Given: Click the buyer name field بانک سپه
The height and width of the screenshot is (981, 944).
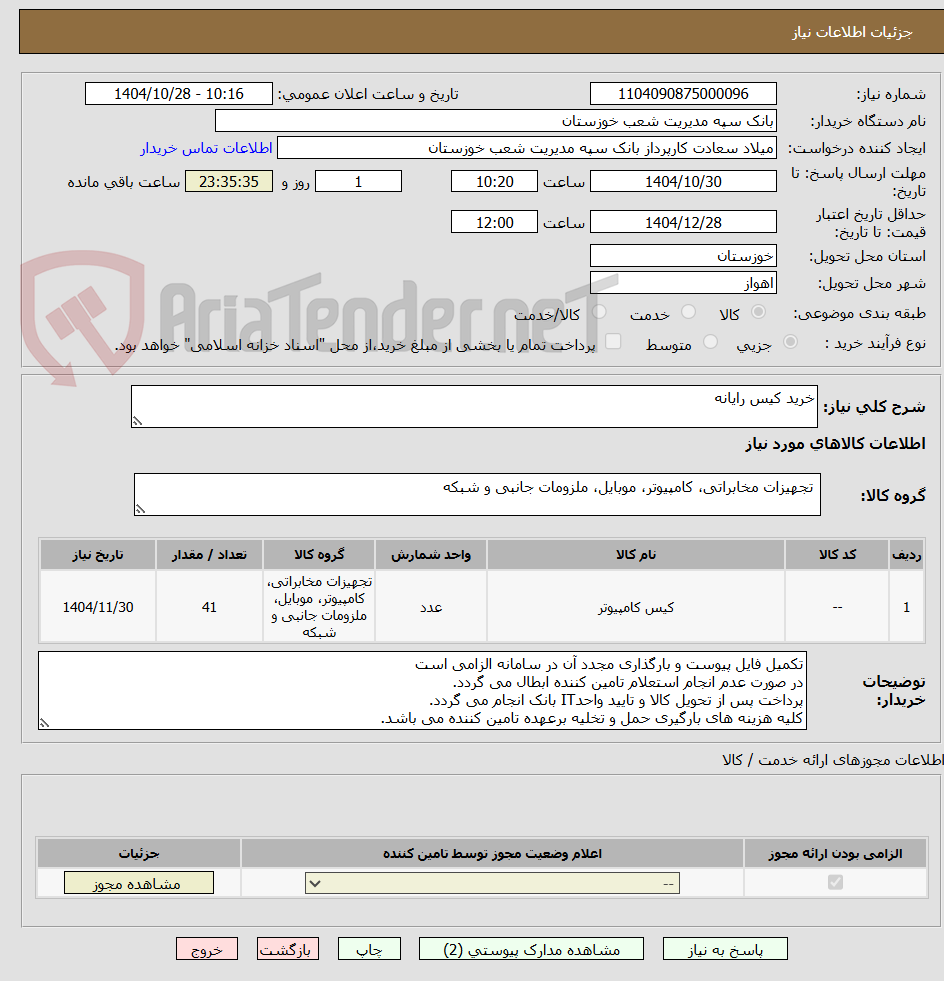Looking at the screenshot, I should click(495, 121).
